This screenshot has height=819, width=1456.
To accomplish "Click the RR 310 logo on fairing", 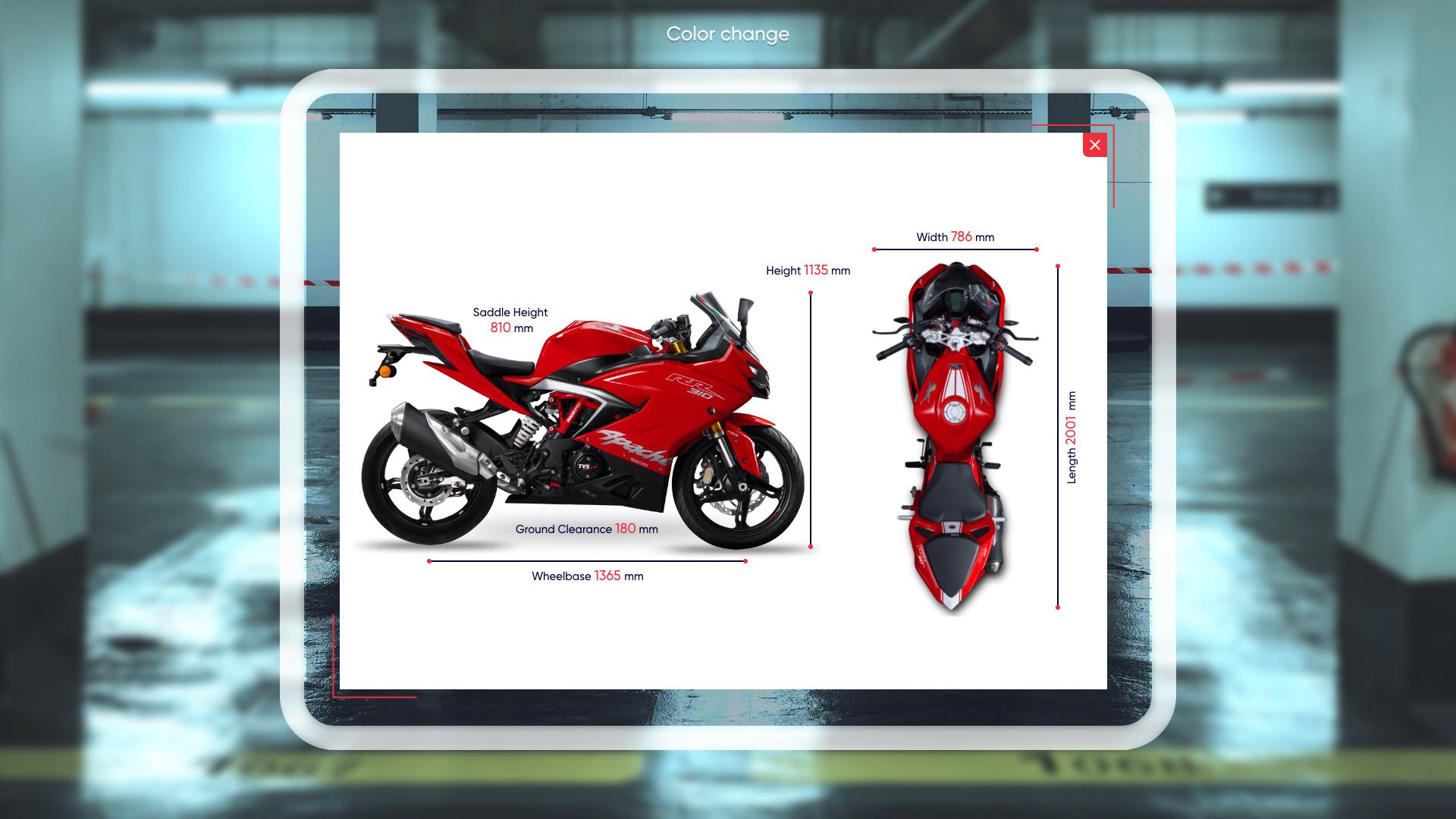I will point(692,385).
